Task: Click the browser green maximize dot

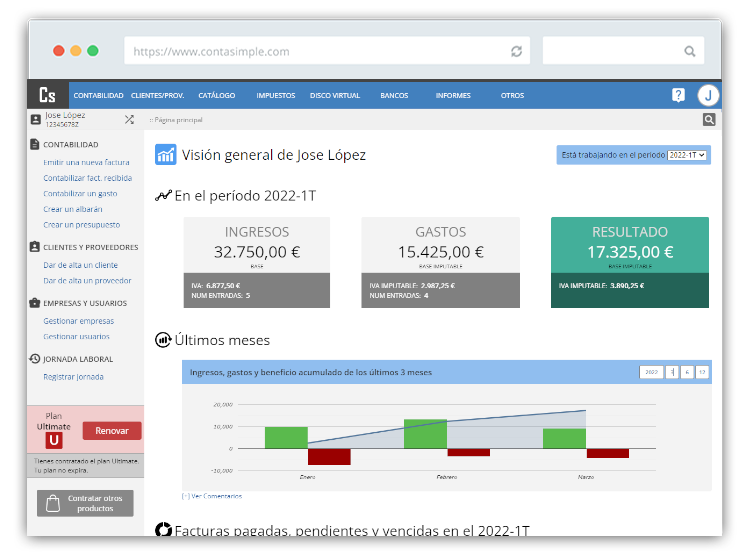Action: [93, 51]
